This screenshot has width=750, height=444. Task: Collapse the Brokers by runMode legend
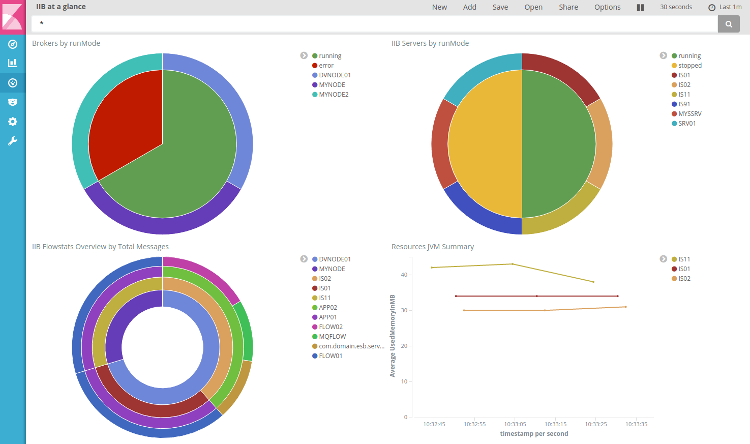pyautogui.click(x=303, y=56)
